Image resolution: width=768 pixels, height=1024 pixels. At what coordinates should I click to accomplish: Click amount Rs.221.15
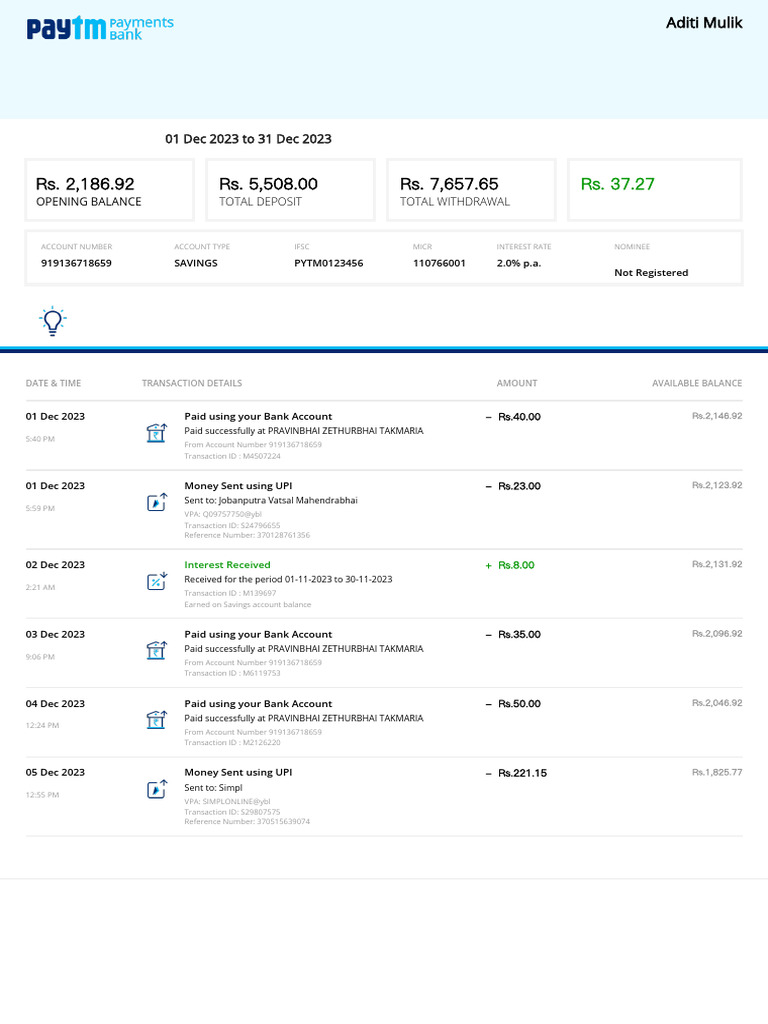pyautogui.click(x=522, y=773)
